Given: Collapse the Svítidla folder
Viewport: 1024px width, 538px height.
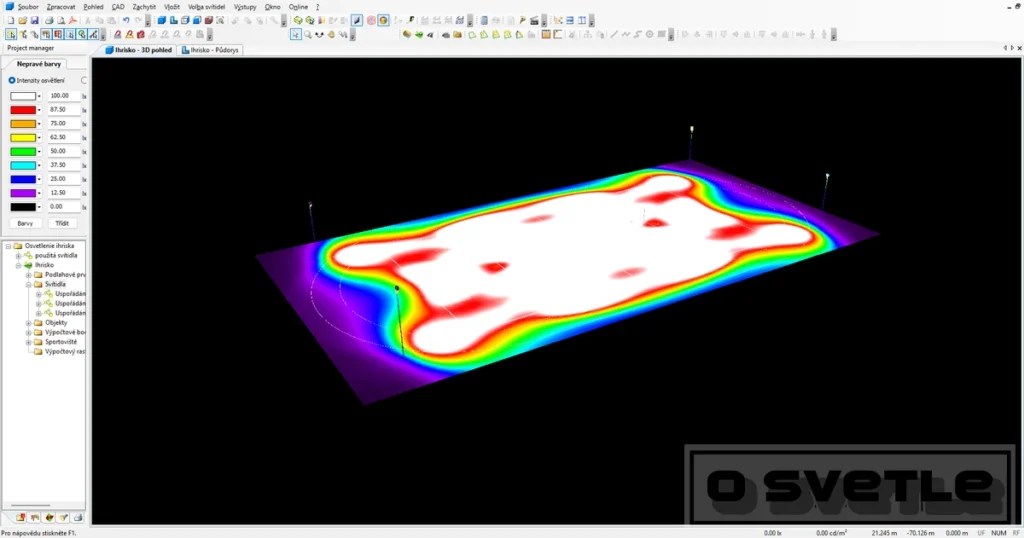Looking at the screenshot, I should point(28,285).
